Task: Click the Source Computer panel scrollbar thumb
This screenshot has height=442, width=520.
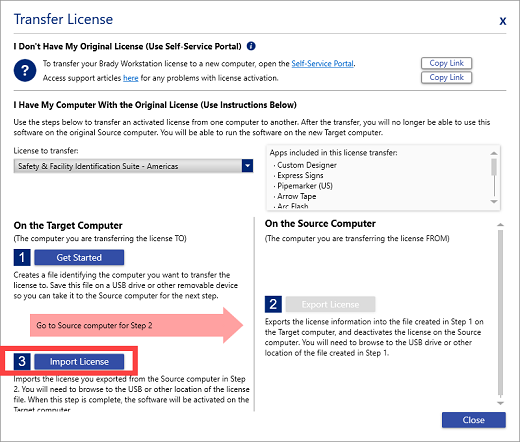Action: tap(500, 313)
